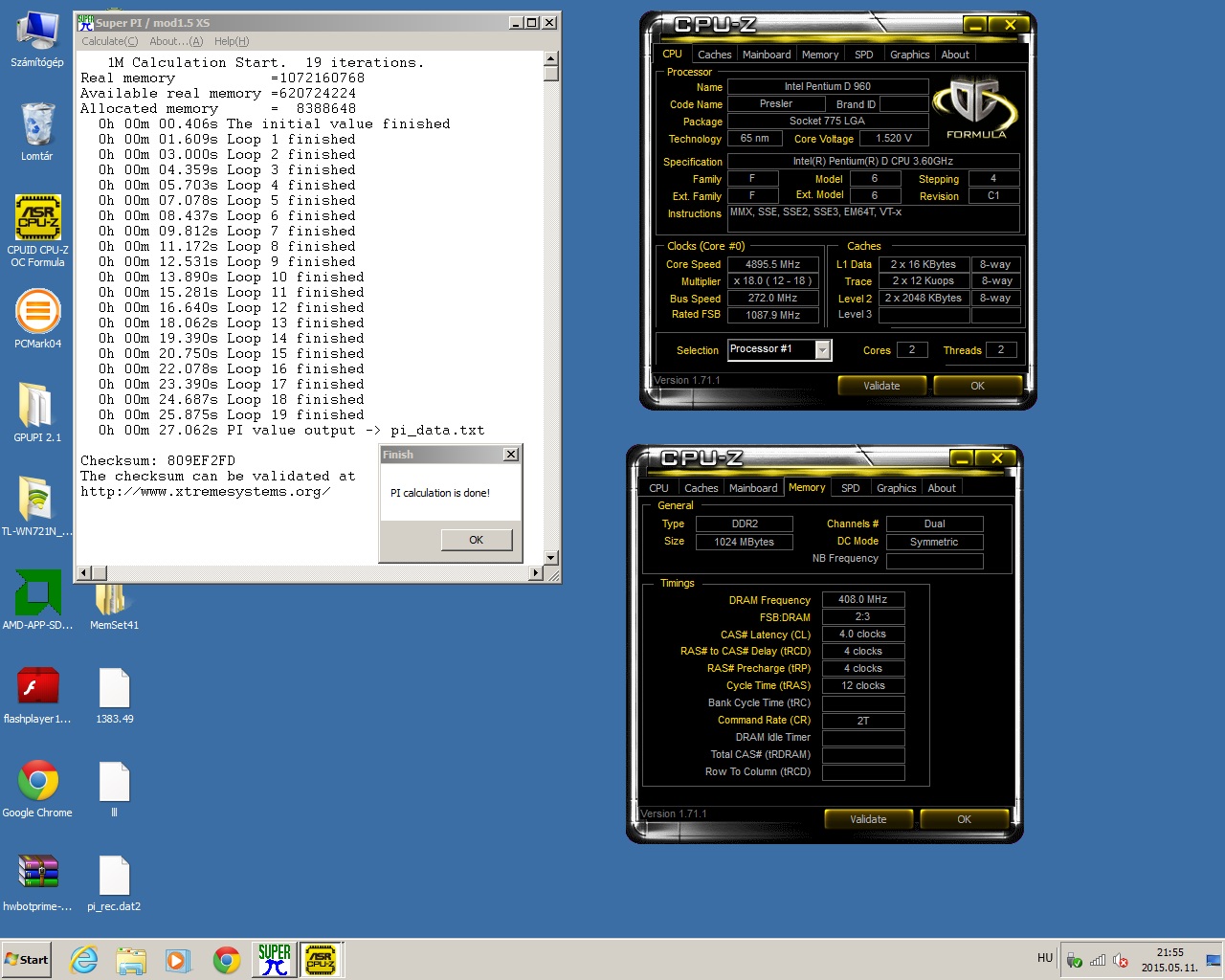Click the show desktop tray icon
Screen dimensions: 1225x980
[x=1214, y=960]
